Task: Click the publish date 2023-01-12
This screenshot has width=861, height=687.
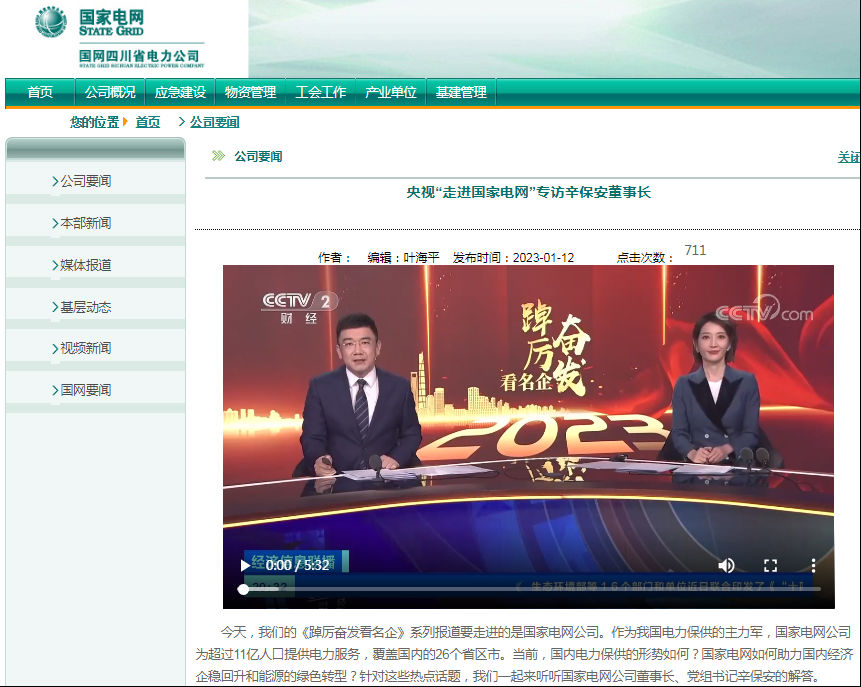Action: 544,258
